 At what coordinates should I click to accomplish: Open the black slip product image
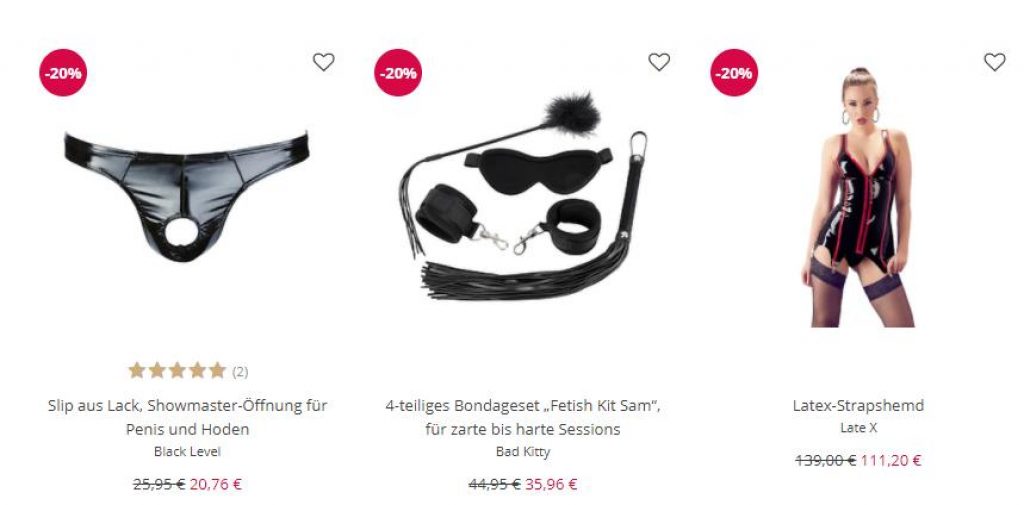point(186,196)
